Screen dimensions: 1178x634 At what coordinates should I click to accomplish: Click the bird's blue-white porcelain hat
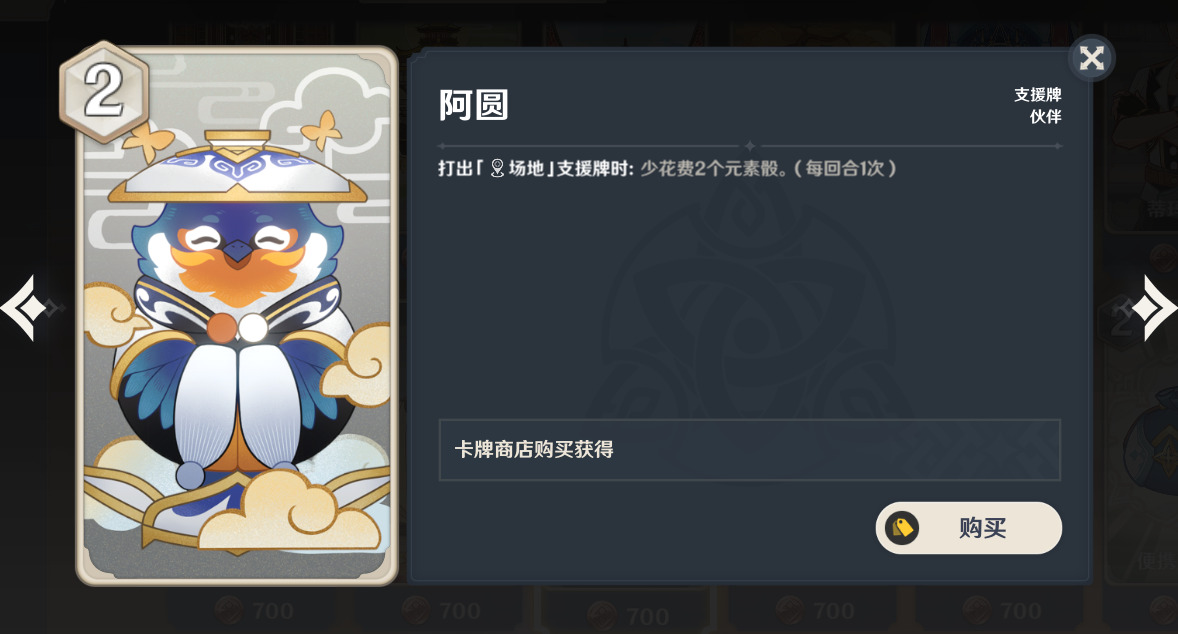(237, 167)
